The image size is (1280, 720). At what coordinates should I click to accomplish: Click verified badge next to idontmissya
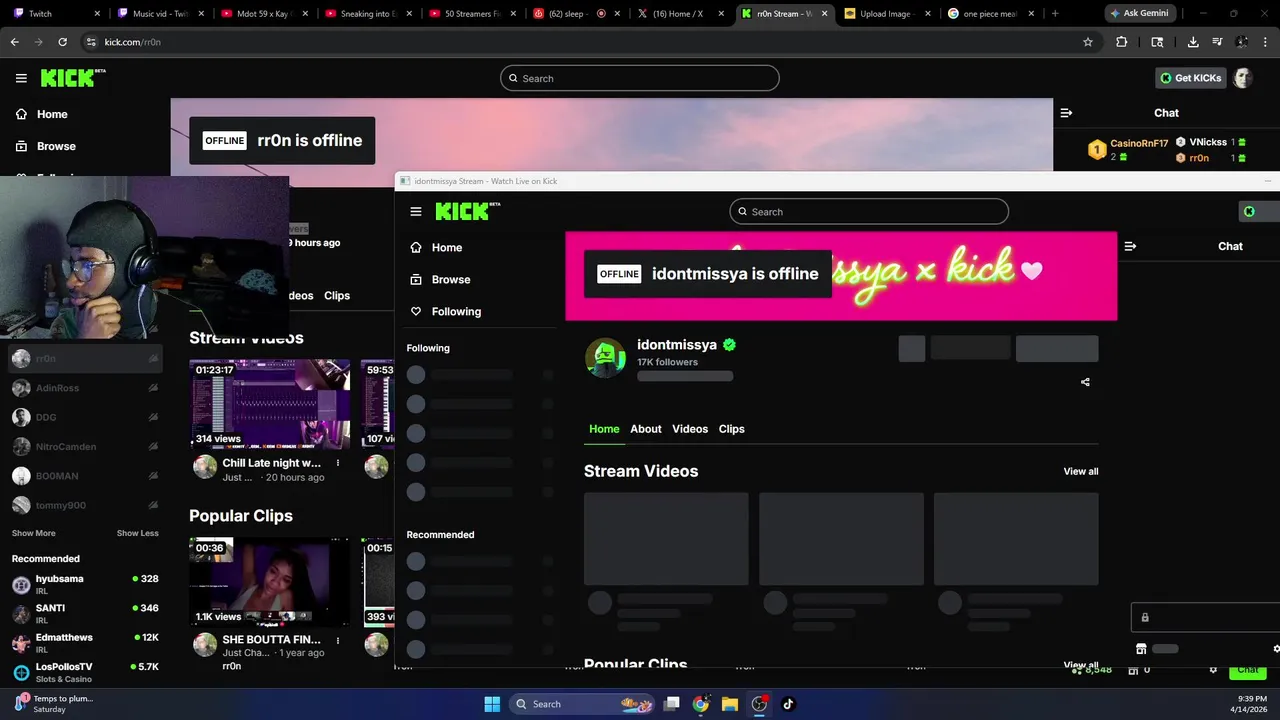730,344
